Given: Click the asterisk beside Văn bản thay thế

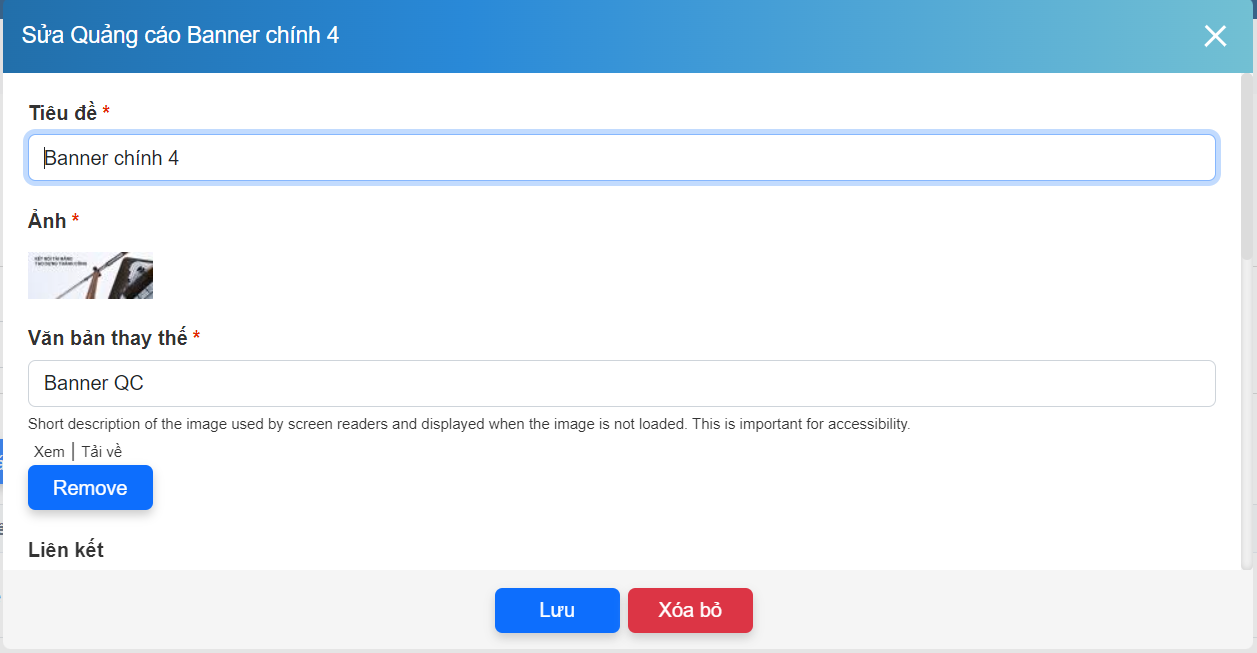Looking at the screenshot, I should (196, 337).
